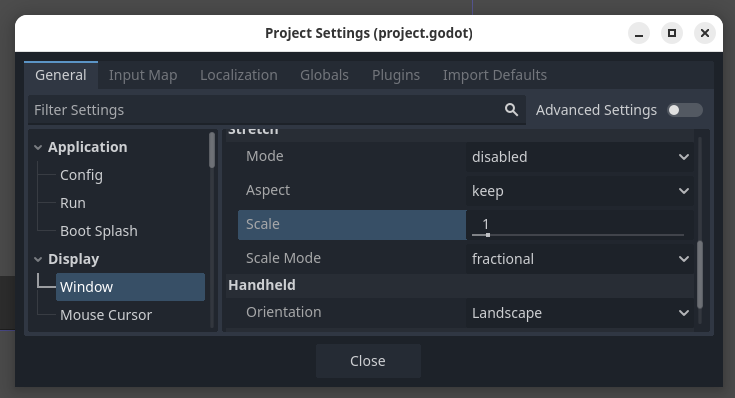Select Mouse Cursor under Display
This screenshot has height=398, width=735.
click(x=106, y=315)
